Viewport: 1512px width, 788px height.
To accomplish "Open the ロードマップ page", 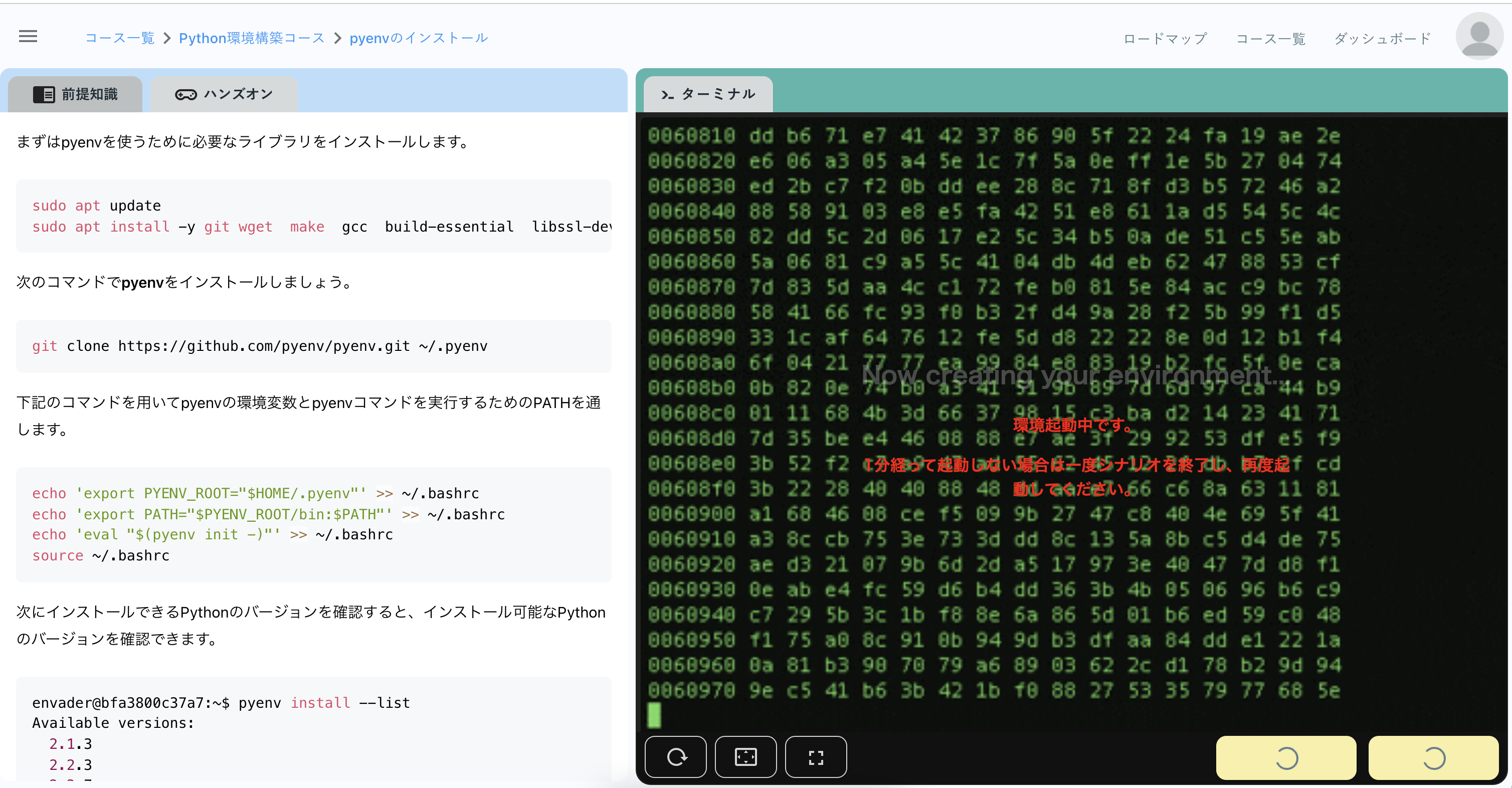I will (1165, 38).
